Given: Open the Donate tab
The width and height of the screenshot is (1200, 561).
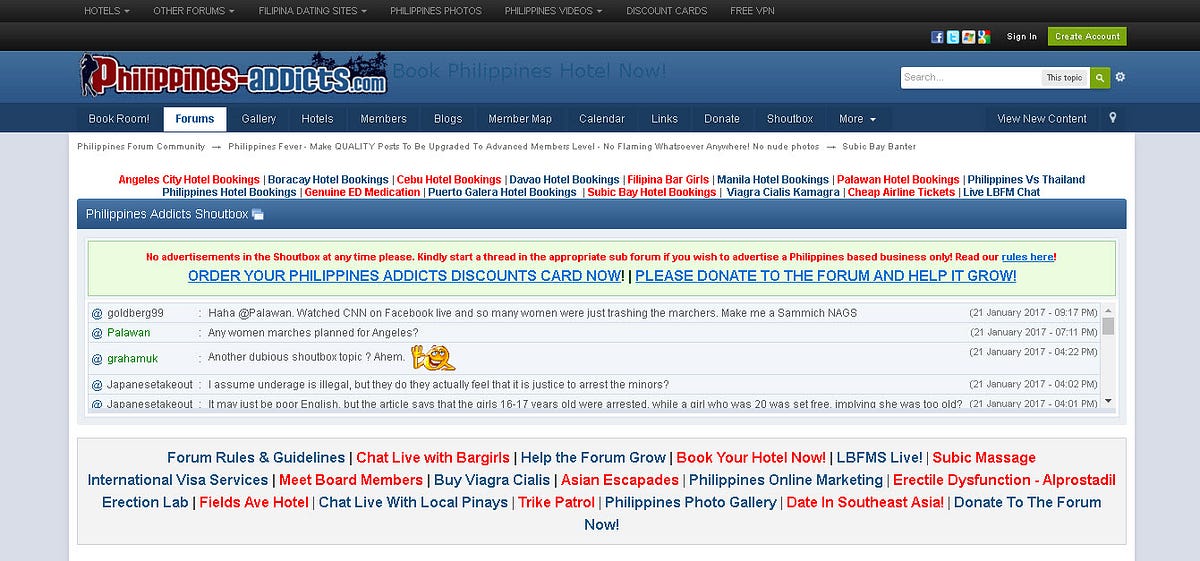Looking at the screenshot, I should 722,118.
